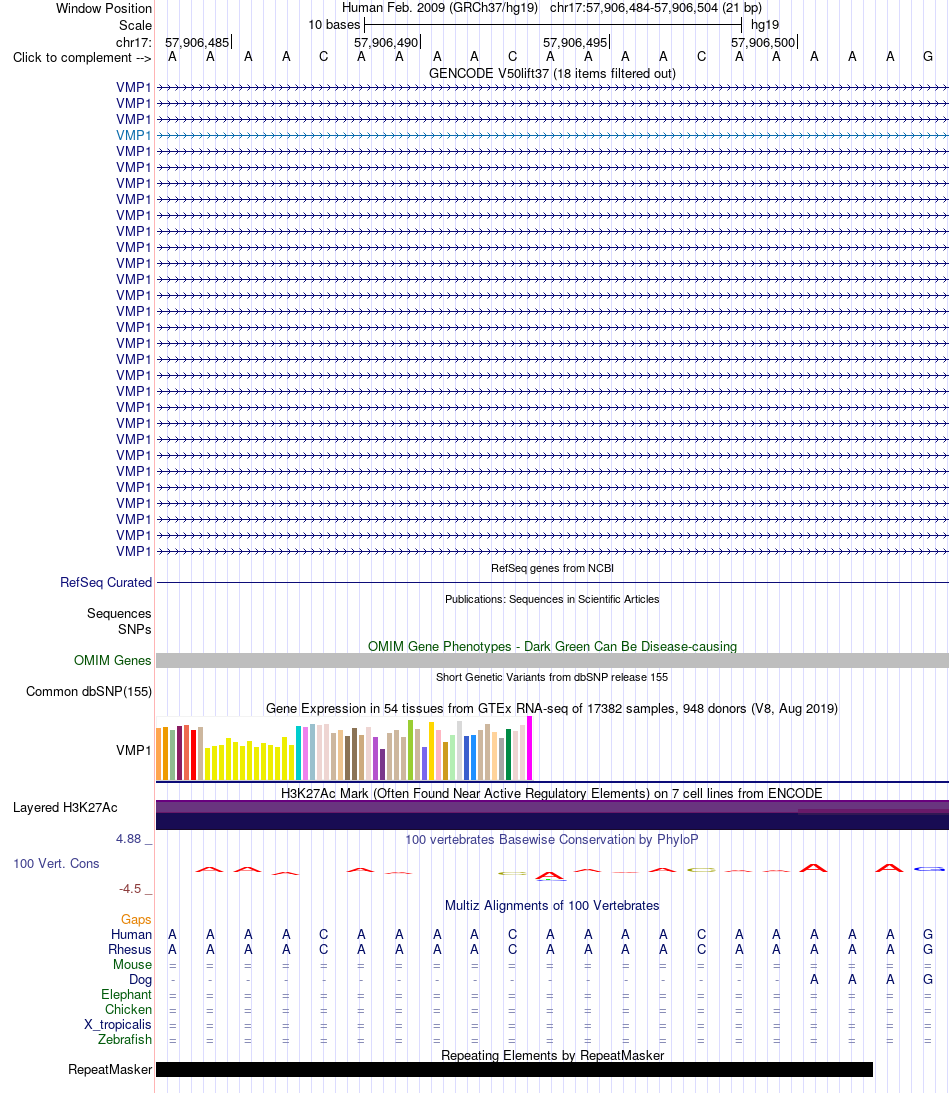Image resolution: width=950 pixels, height=1093 pixels.
Task: Select the 'Zebrafish' alignment row label
Action: click(x=125, y=1039)
